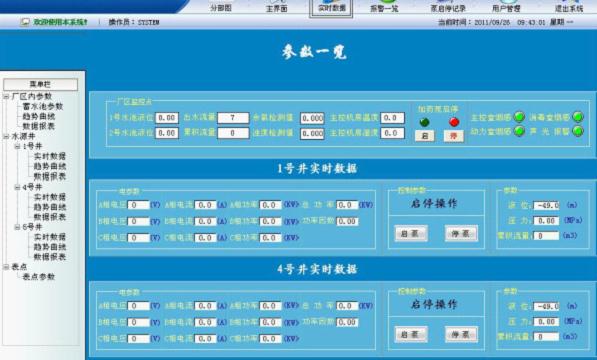Toggle dosing pump on with 启 button
The image size is (597, 360).
tap(425, 136)
